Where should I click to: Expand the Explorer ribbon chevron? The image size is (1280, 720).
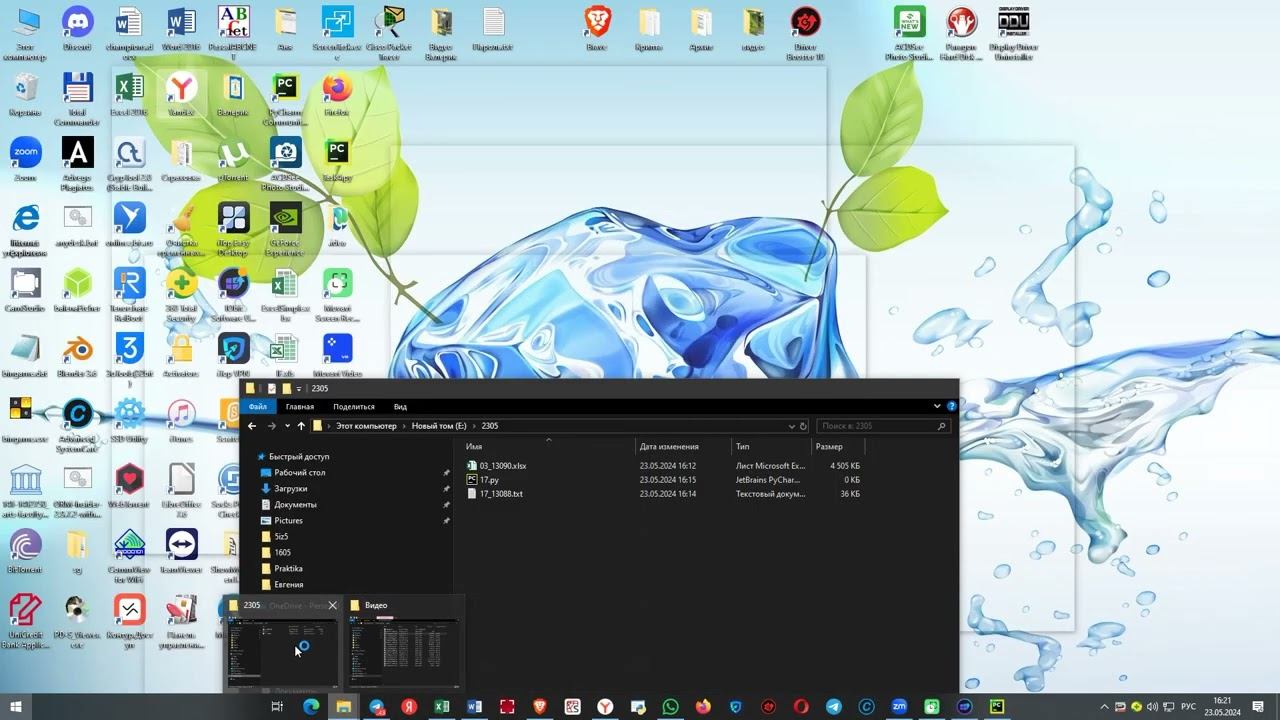[x=937, y=406]
